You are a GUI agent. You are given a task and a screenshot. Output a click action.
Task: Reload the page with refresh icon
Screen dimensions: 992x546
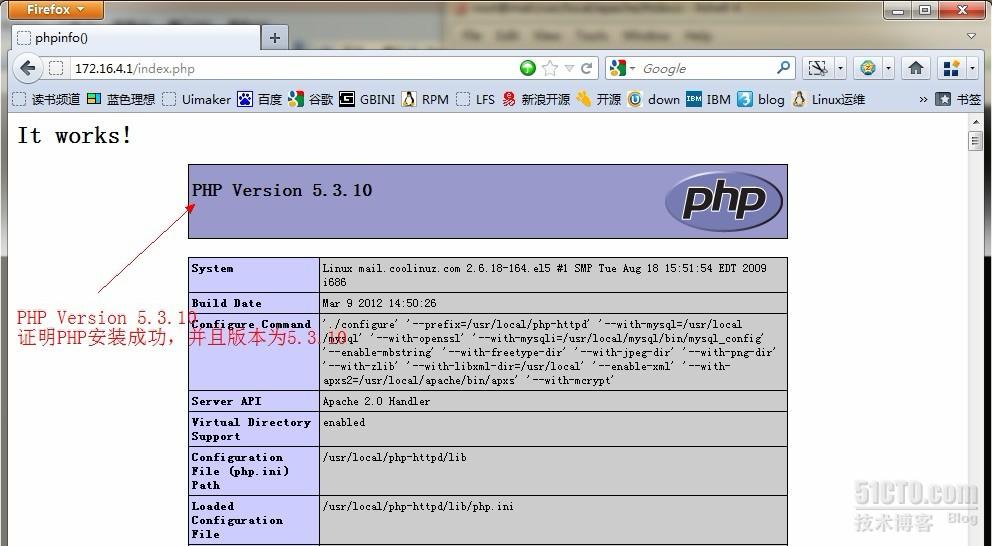tap(586, 68)
